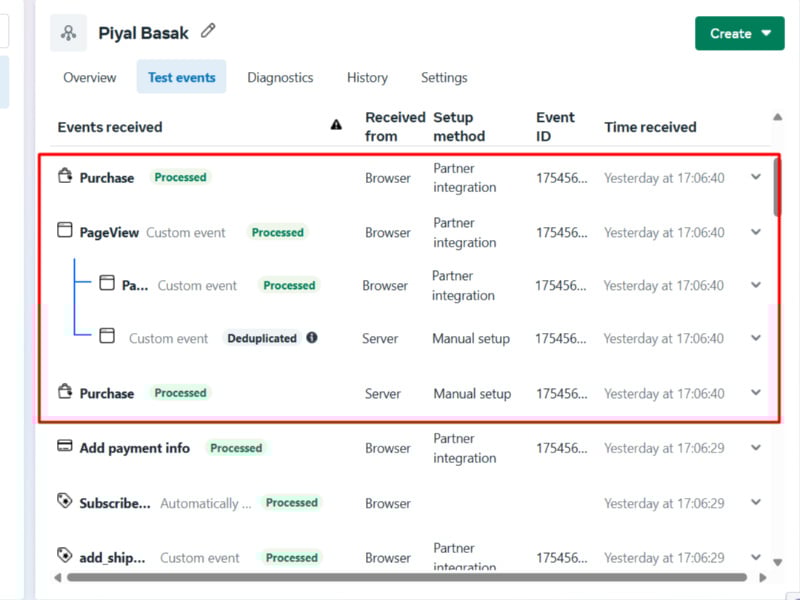Click the info icon next to Deduplicated badge

pos(311,338)
